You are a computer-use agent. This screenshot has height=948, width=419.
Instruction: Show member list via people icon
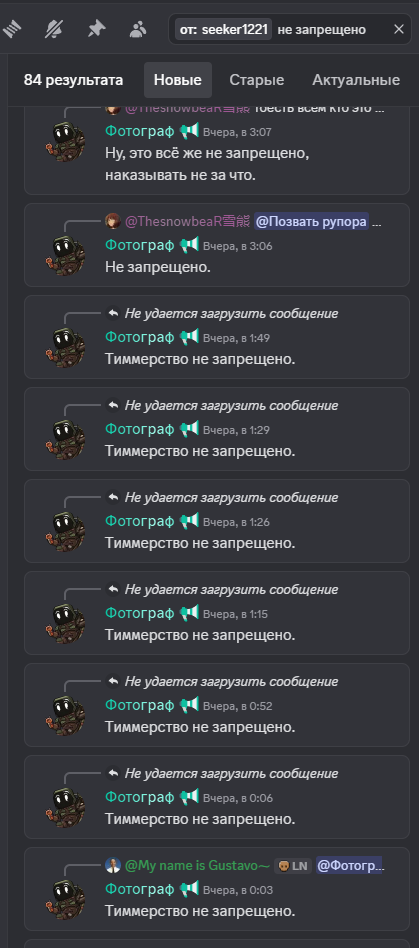(x=138, y=28)
